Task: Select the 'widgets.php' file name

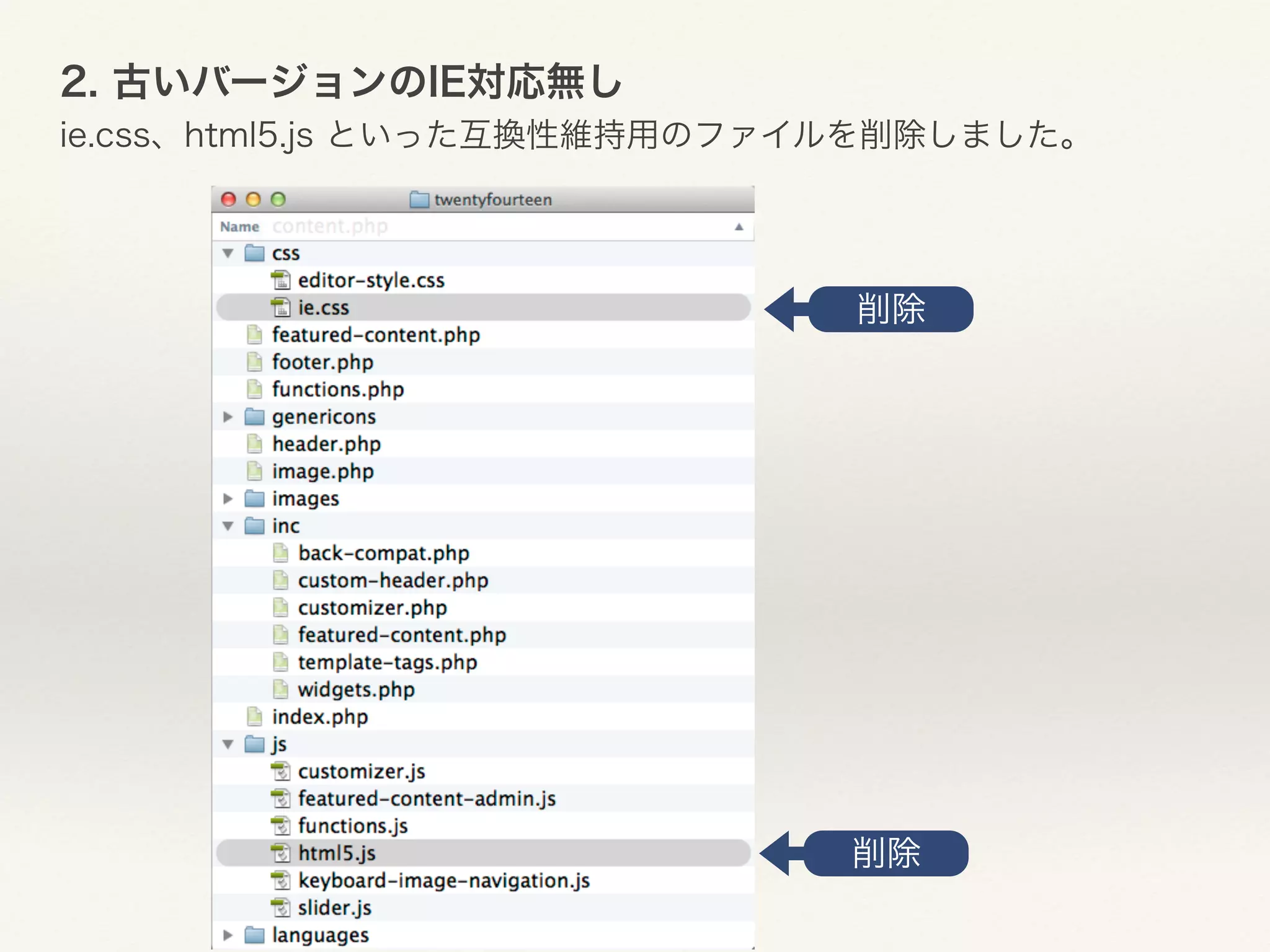Action: tap(357, 690)
